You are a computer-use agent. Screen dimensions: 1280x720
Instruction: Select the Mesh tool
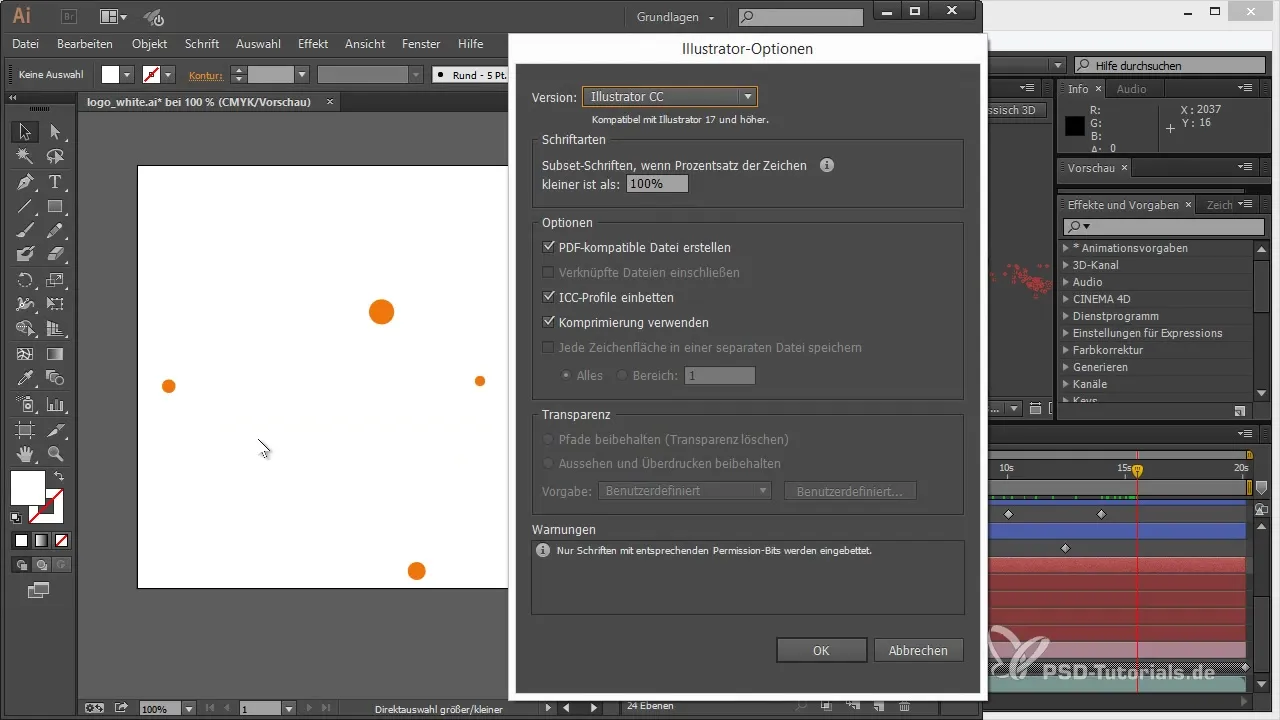coord(25,354)
